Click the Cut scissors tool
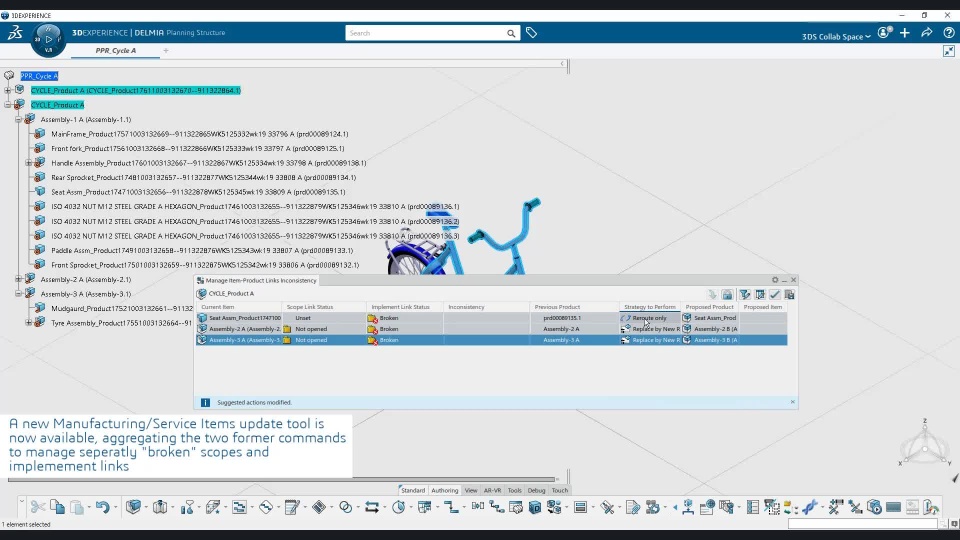The image size is (960, 540). click(38, 507)
